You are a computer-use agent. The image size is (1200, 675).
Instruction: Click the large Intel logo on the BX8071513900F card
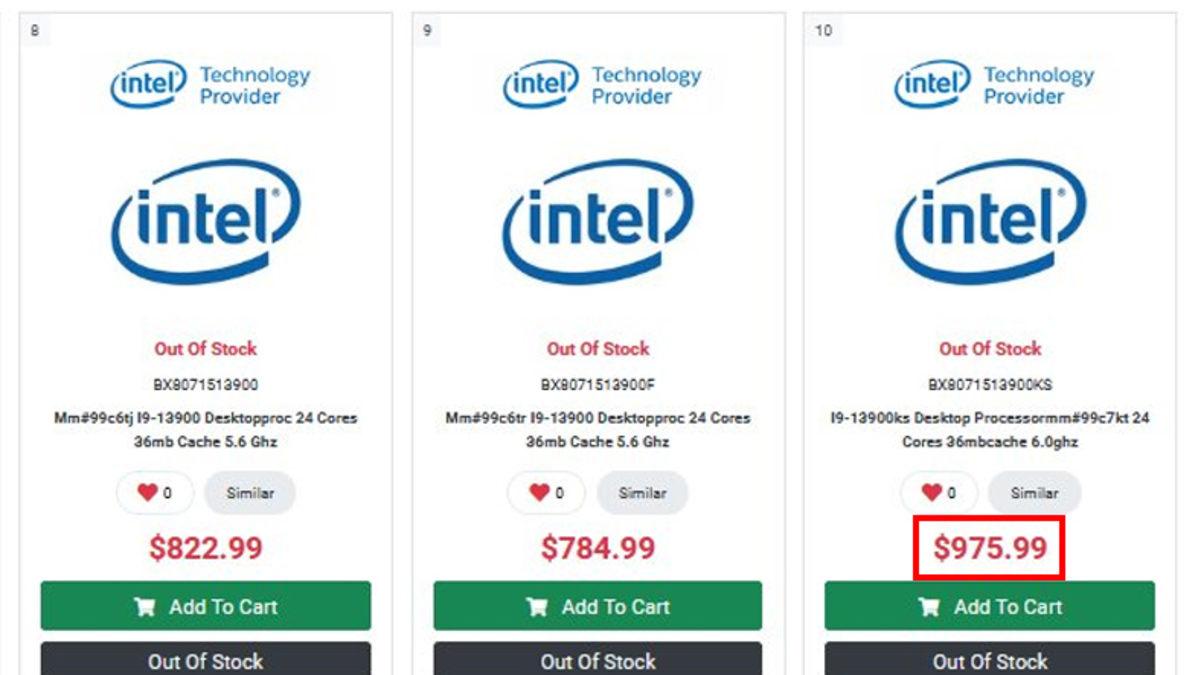596,222
